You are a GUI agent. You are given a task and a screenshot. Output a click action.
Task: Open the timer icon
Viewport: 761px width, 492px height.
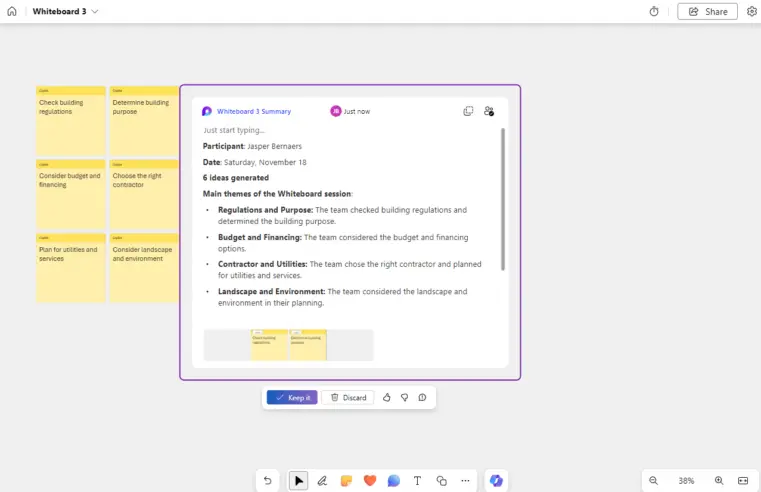click(654, 11)
